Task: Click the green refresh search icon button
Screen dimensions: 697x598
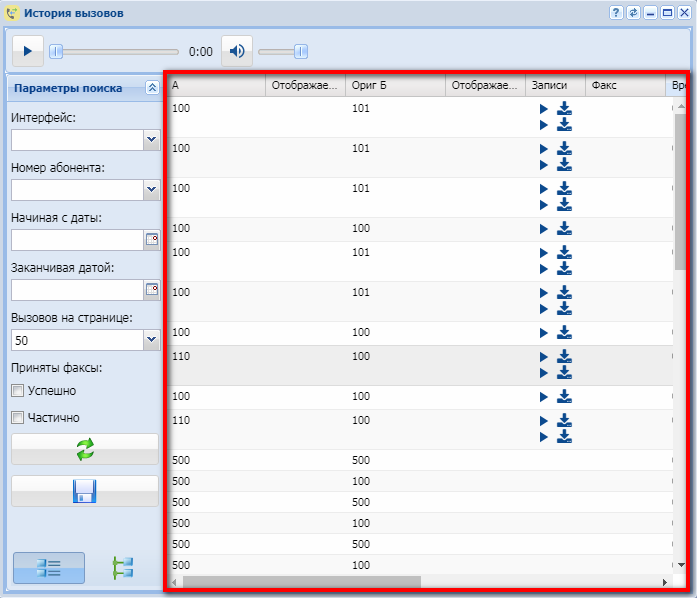Action: pyautogui.click(x=85, y=450)
